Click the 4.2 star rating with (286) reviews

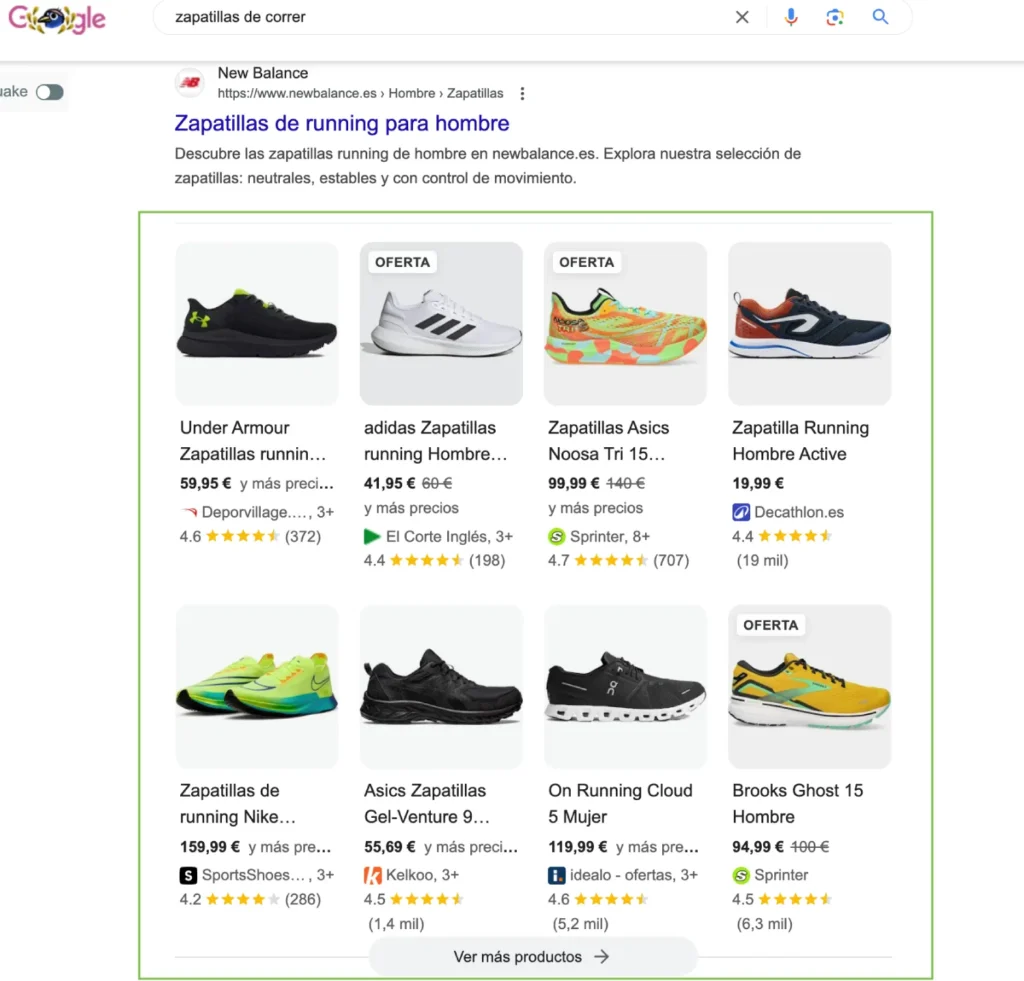[251, 899]
